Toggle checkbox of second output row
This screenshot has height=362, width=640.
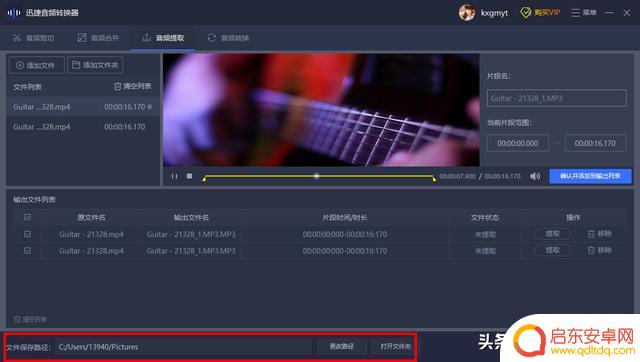coord(27,251)
